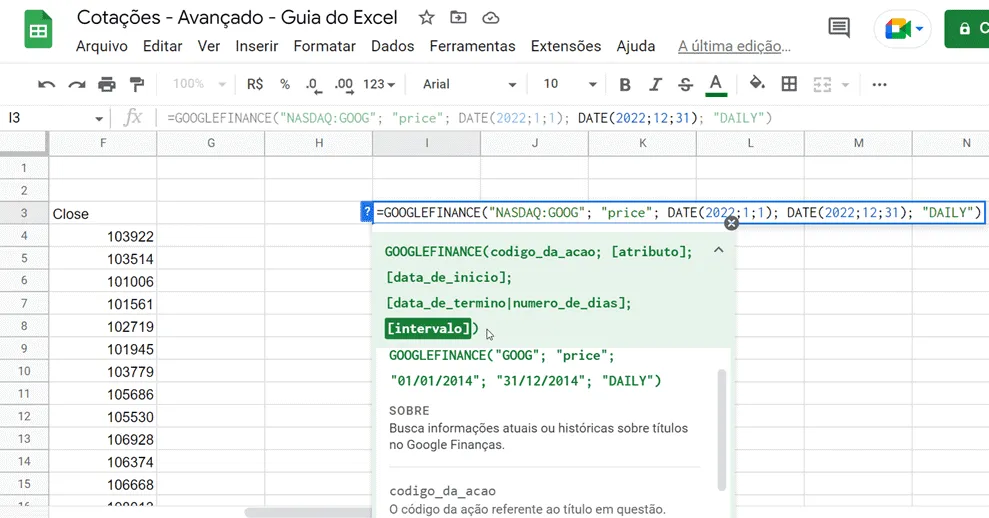Viewport: 989px width, 518px height.
Task: Click the select-all corner box
Action: 24,143
